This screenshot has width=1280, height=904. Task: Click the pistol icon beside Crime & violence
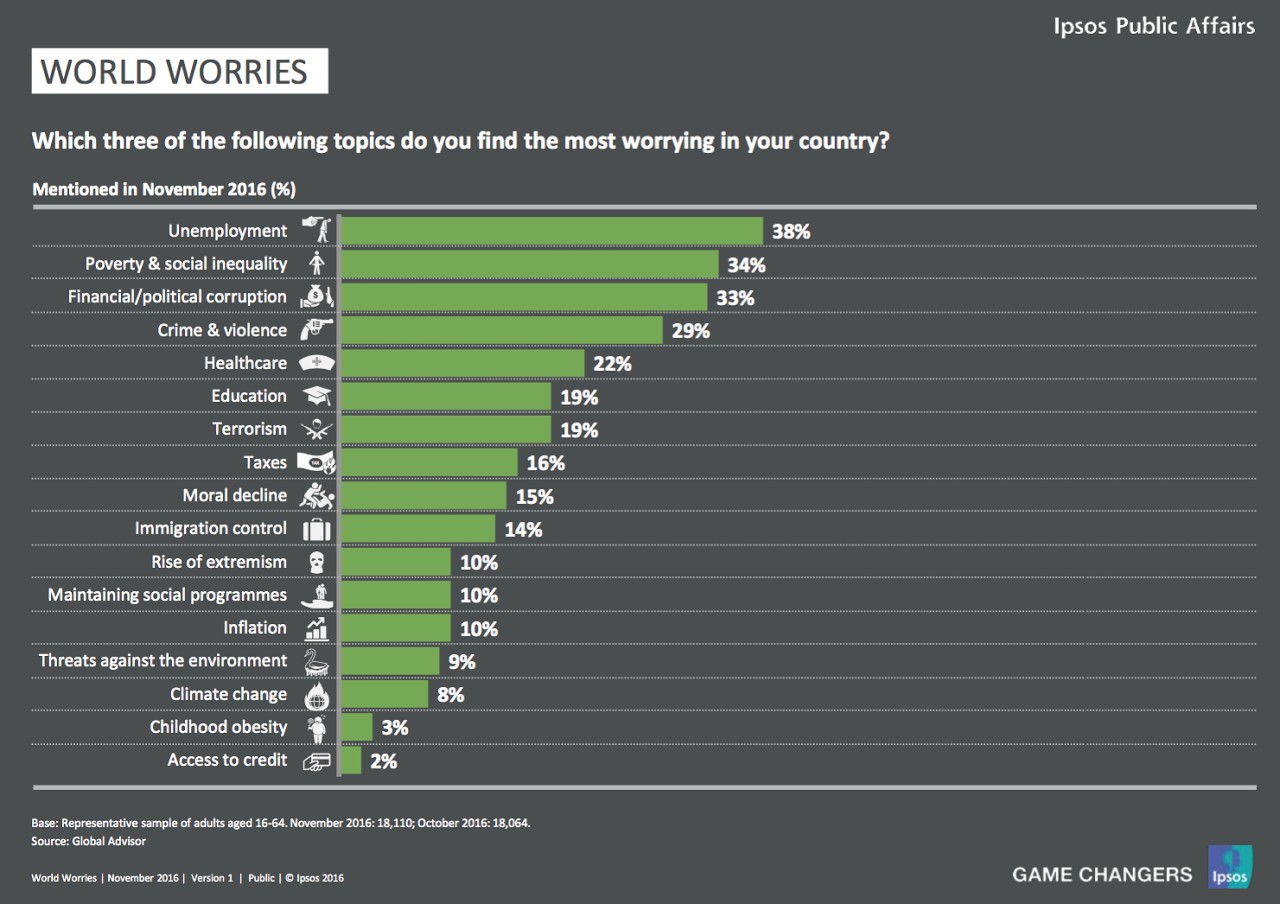tap(316, 330)
